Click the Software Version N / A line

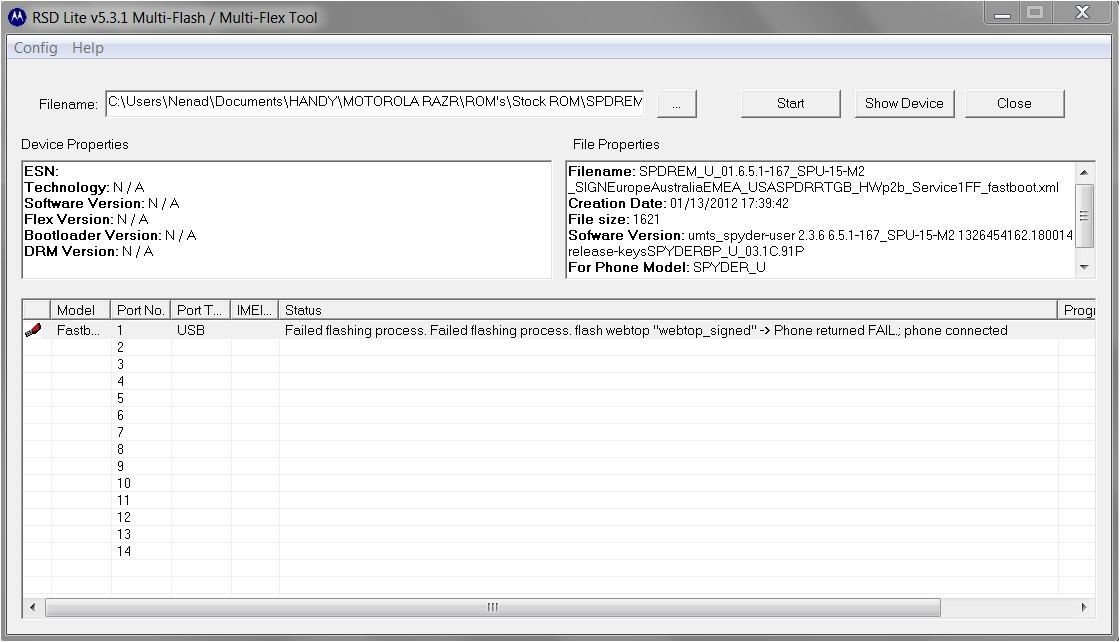pos(101,204)
